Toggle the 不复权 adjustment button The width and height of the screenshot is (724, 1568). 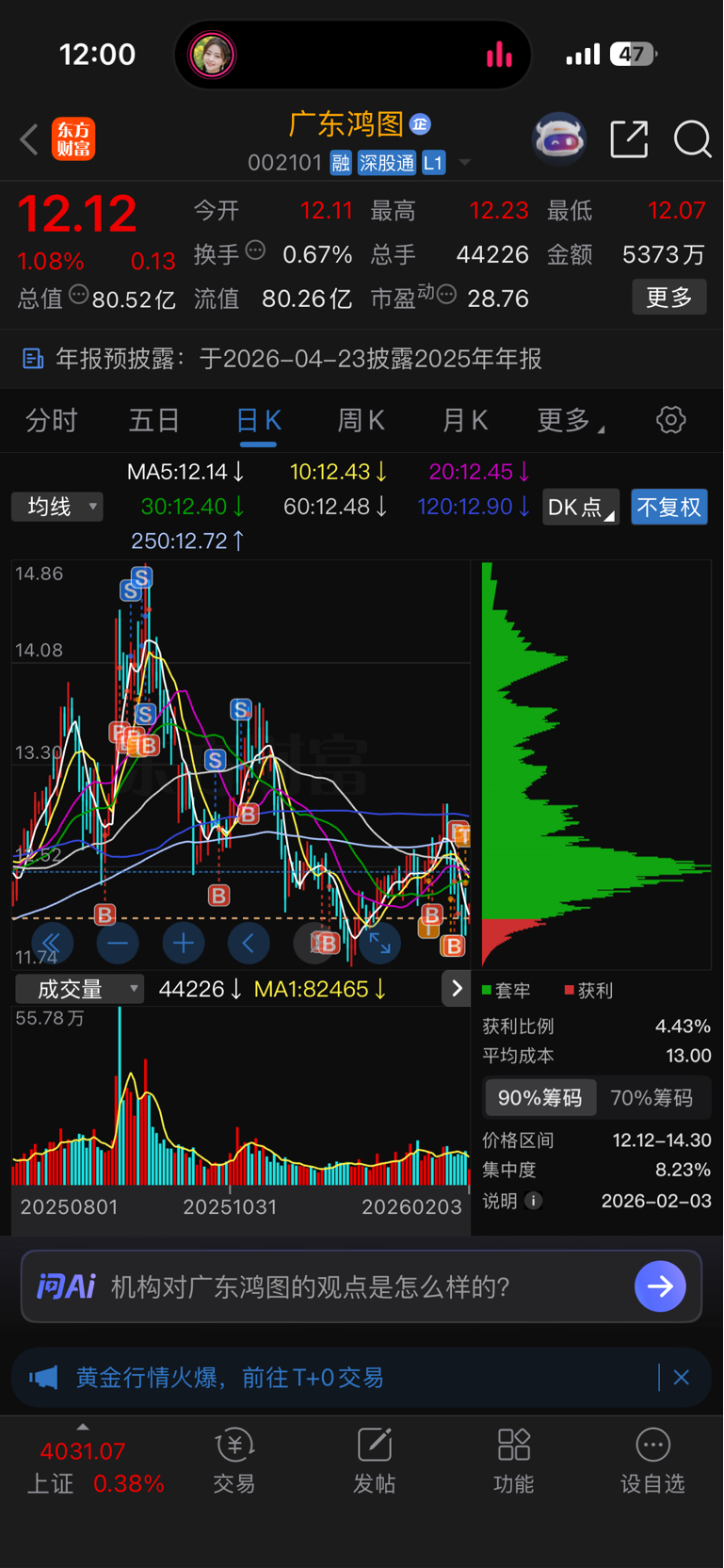point(669,508)
